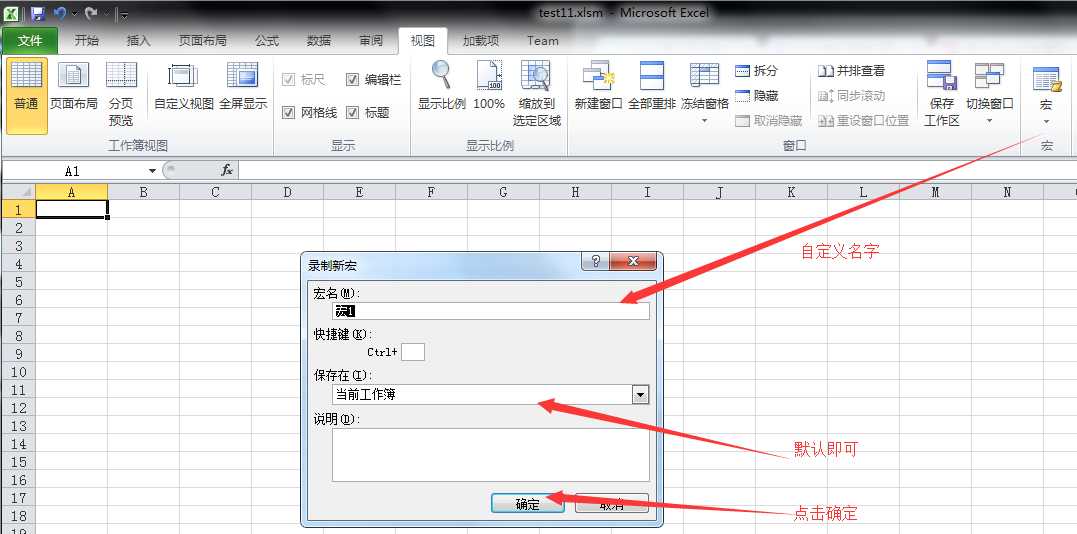Click the Save icon in quick access toolbar
1077x534 pixels.
pyautogui.click(x=38, y=13)
